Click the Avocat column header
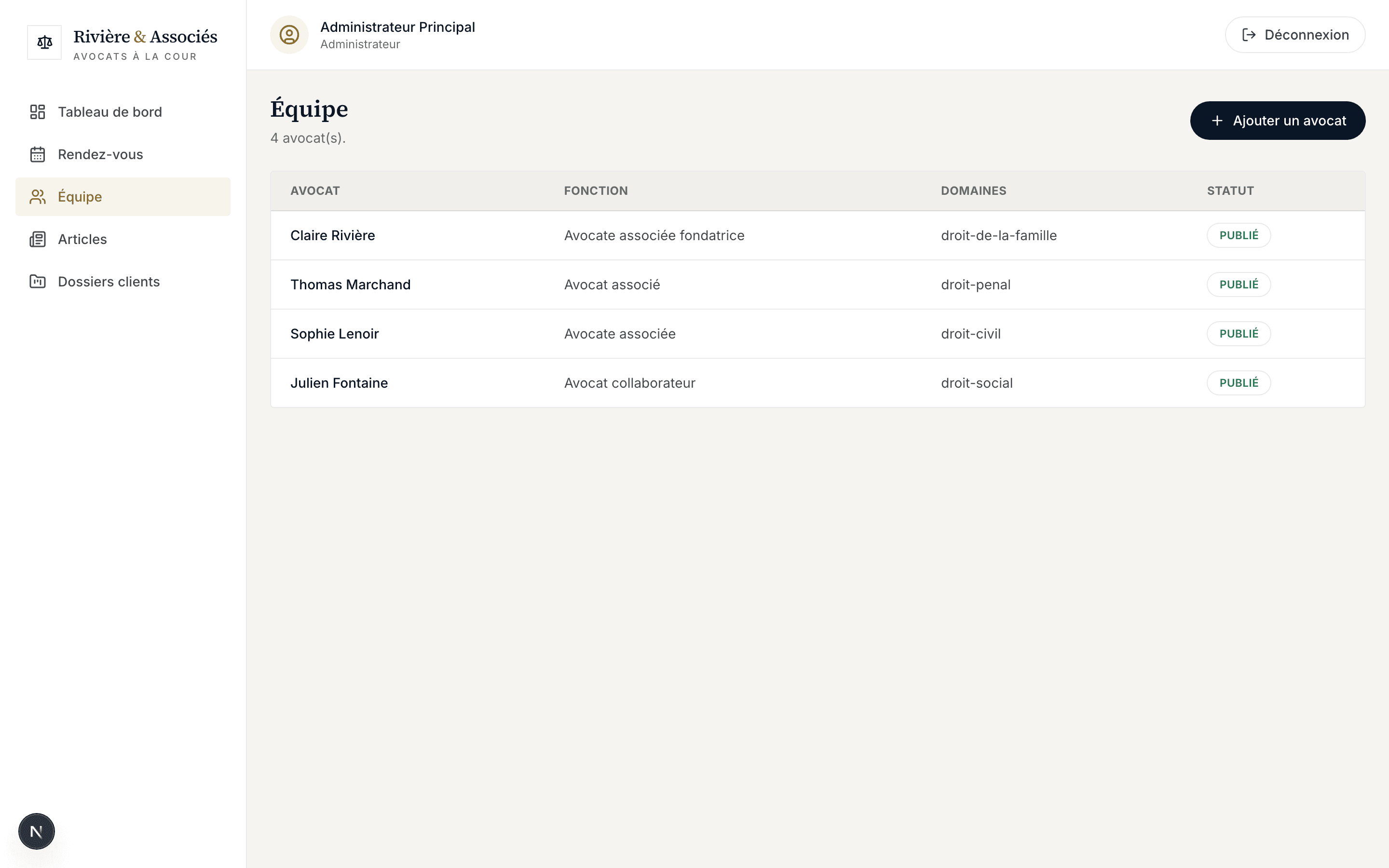 coord(315,190)
